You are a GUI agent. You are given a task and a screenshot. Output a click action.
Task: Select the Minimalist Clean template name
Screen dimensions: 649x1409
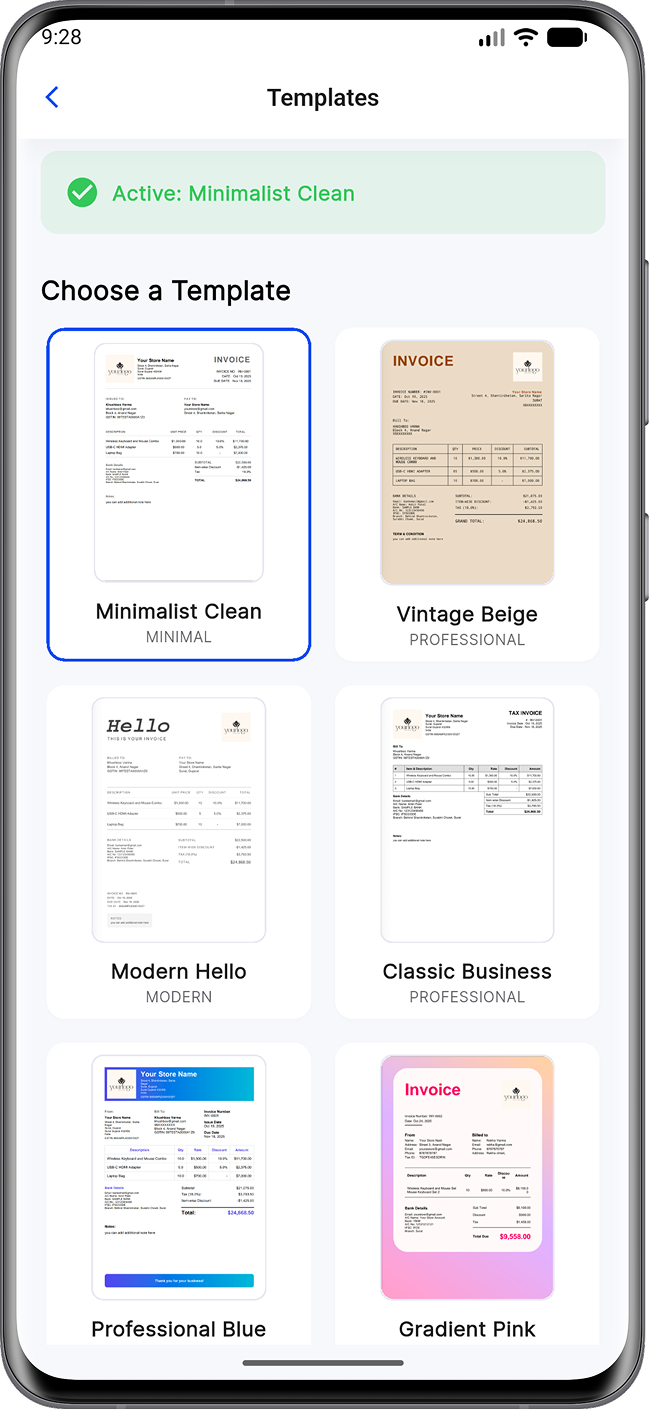pyautogui.click(x=179, y=611)
